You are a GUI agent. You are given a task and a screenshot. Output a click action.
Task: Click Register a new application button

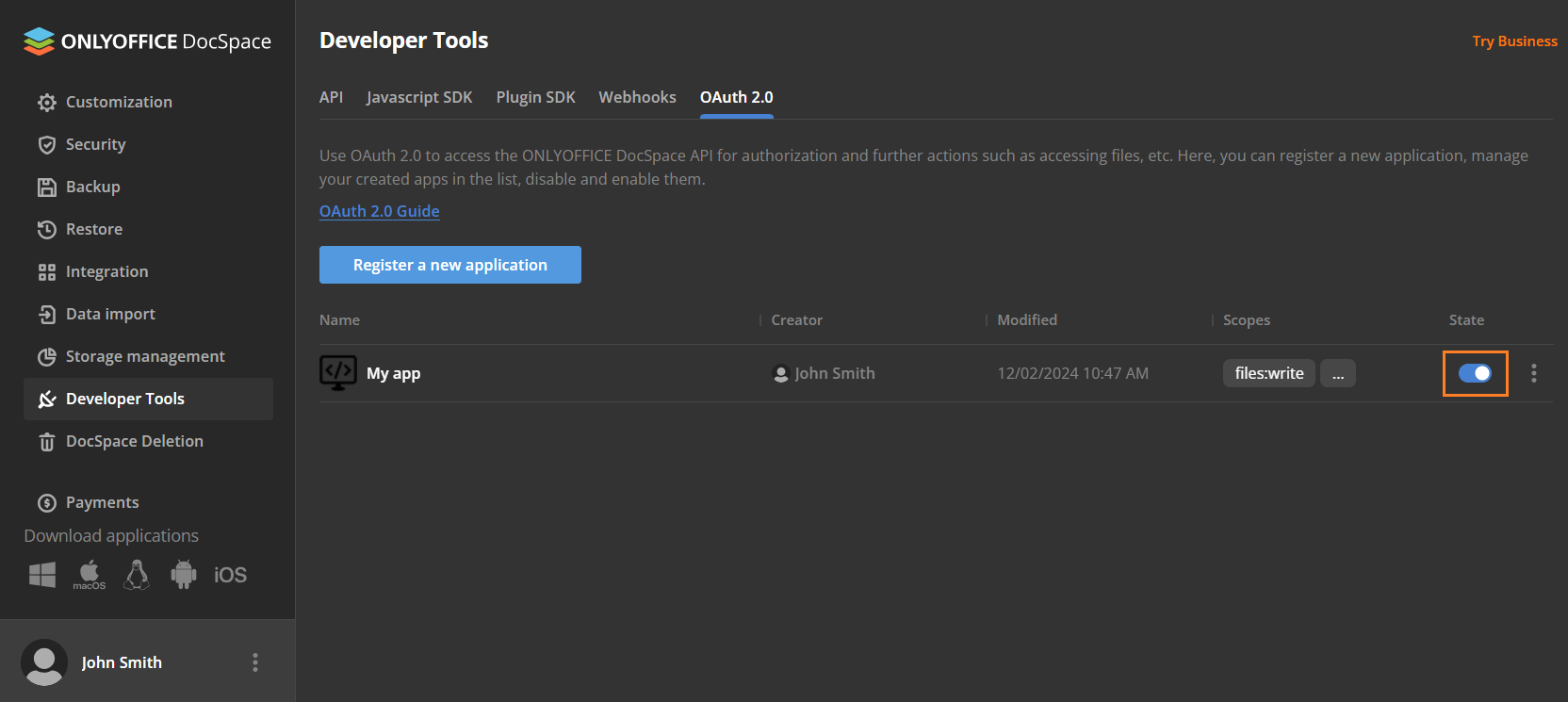click(450, 265)
